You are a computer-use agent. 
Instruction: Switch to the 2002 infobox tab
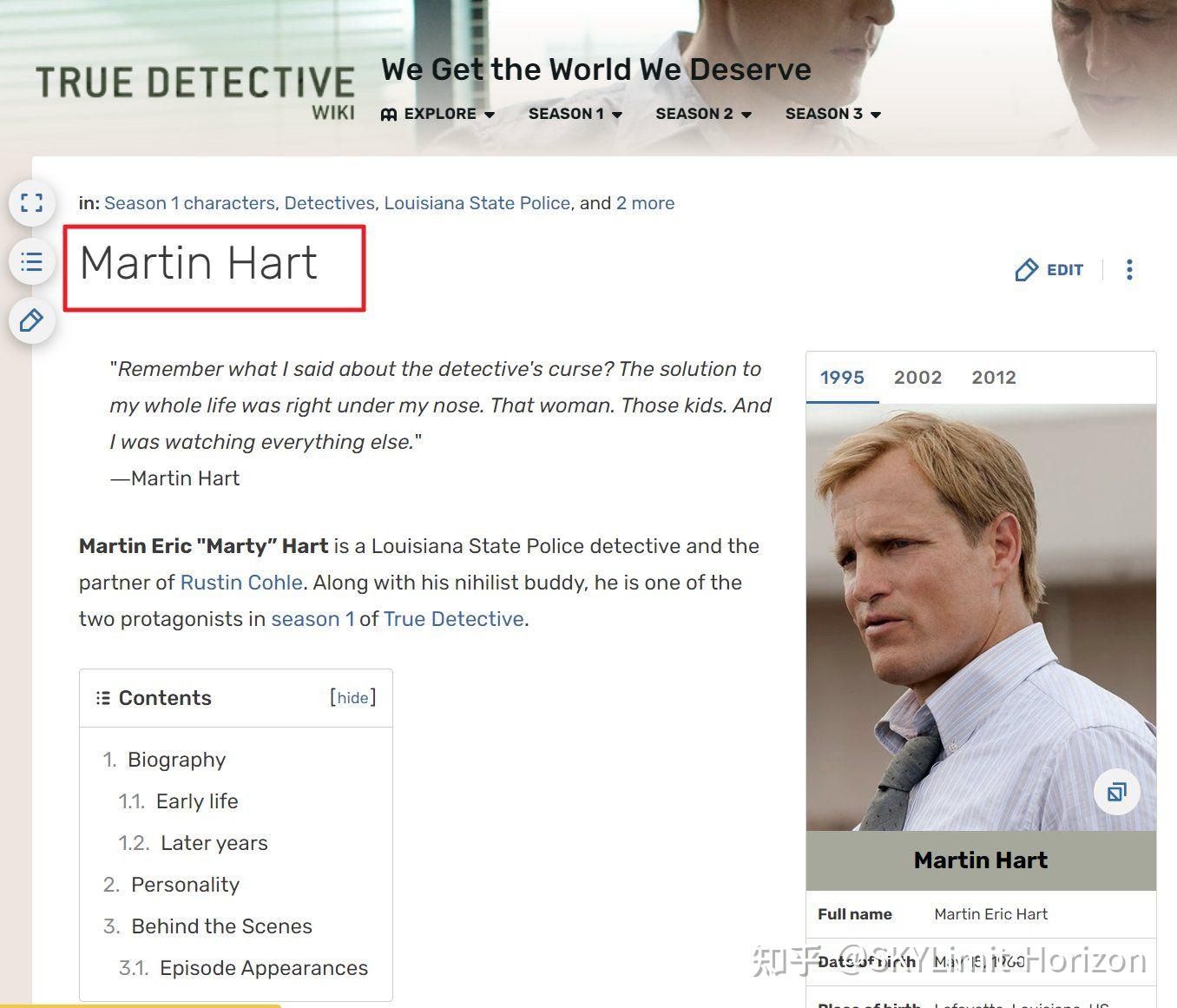pyautogui.click(x=917, y=378)
